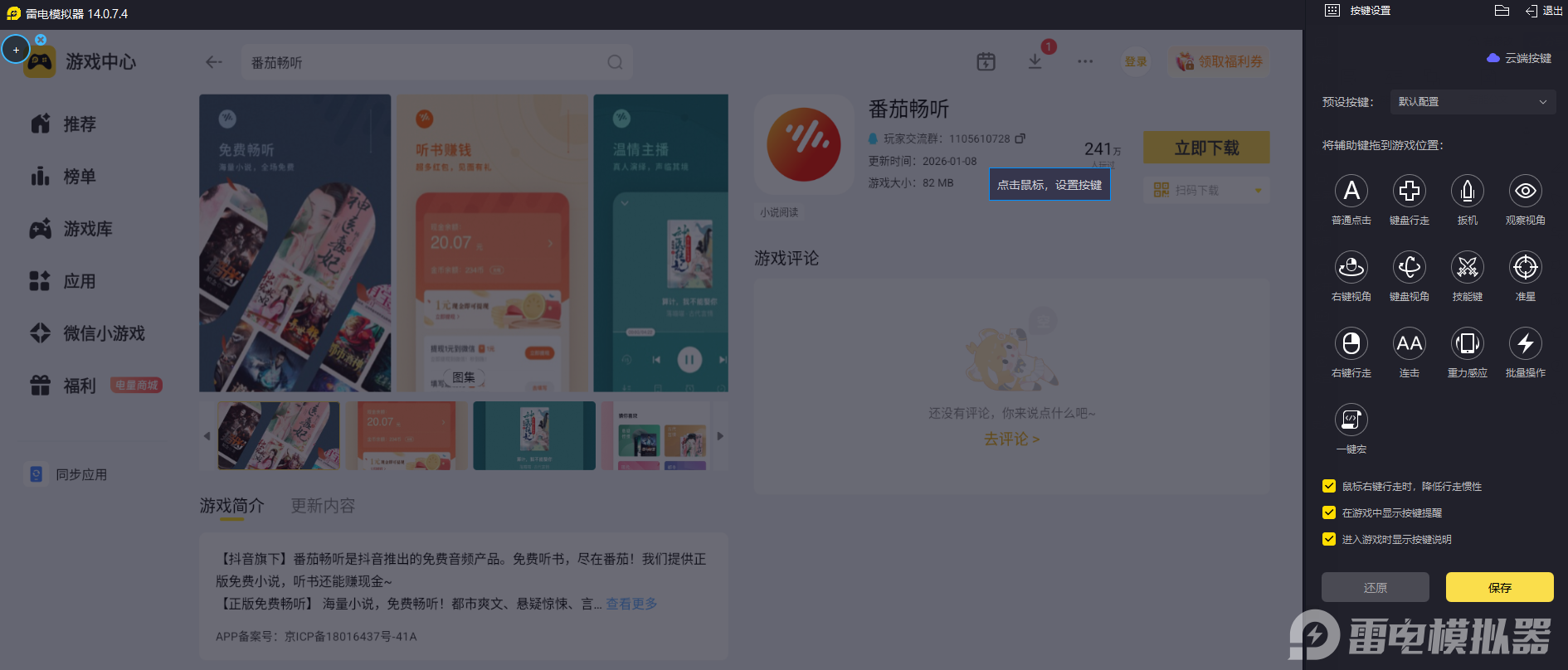Viewport: 1568px width, 670px height.
Task: Select the 一键宏 macro icon
Action: pos(1351,420)
